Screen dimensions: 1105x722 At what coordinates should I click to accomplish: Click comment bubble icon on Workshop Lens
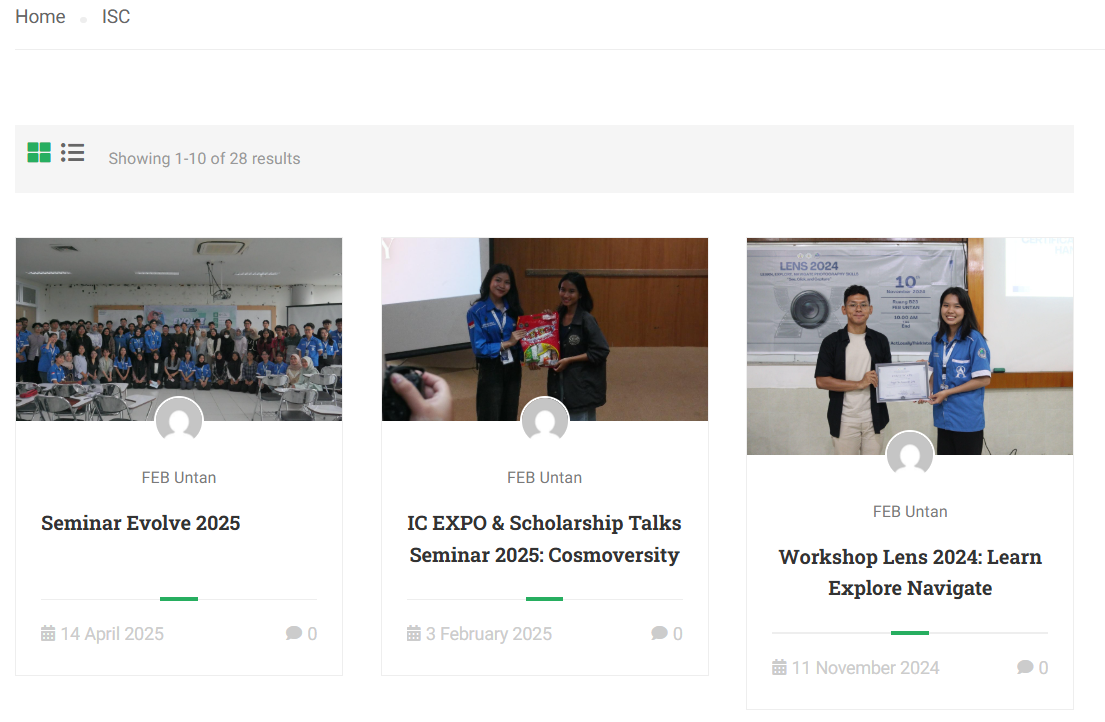(x=1025, y=667)
